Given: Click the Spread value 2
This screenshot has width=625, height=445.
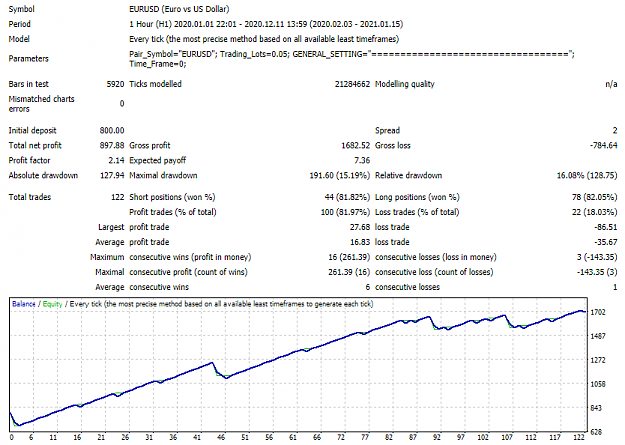Looking at the screenshot, I should coord(615,130).
